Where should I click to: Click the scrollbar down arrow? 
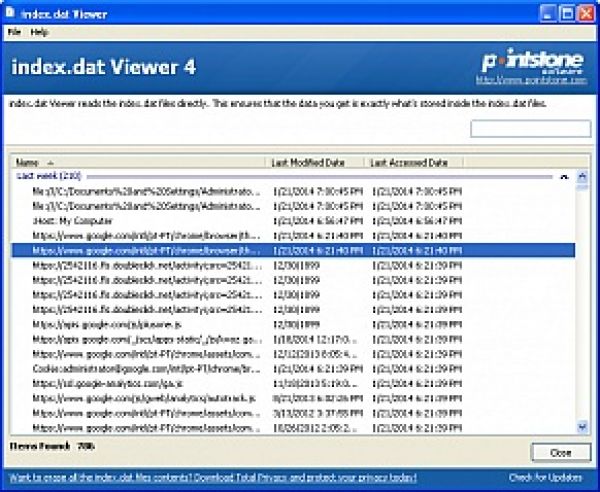click(x=582, y=427)
